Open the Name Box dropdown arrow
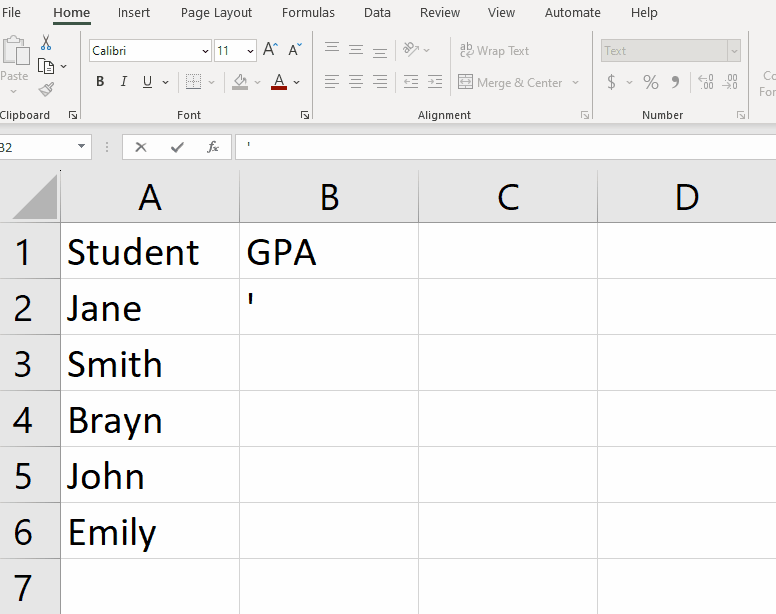The width and height of the screenshot is (776, 614). coord(81,146)
